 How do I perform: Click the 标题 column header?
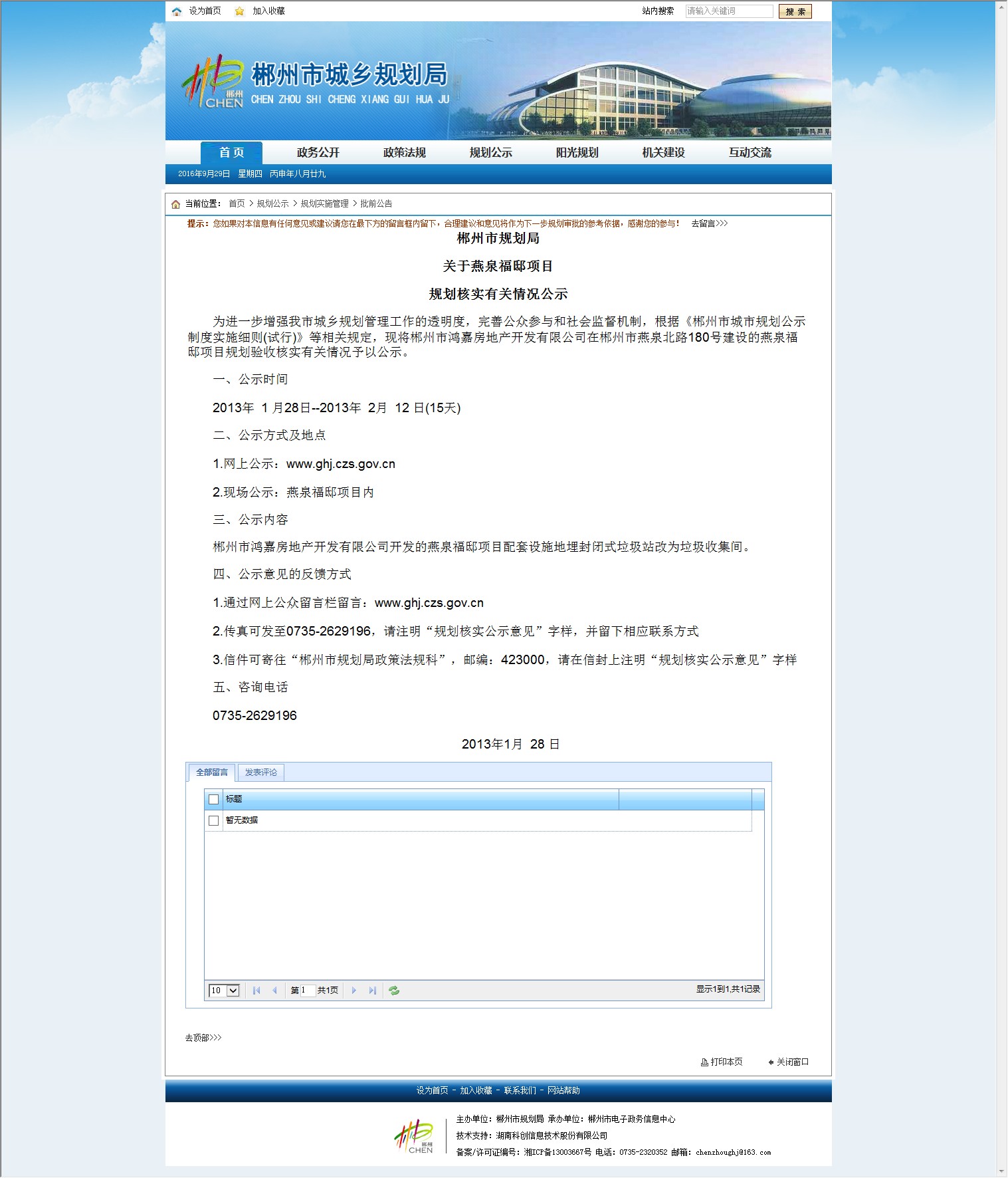pyautogui.click(x=421, y=799)
